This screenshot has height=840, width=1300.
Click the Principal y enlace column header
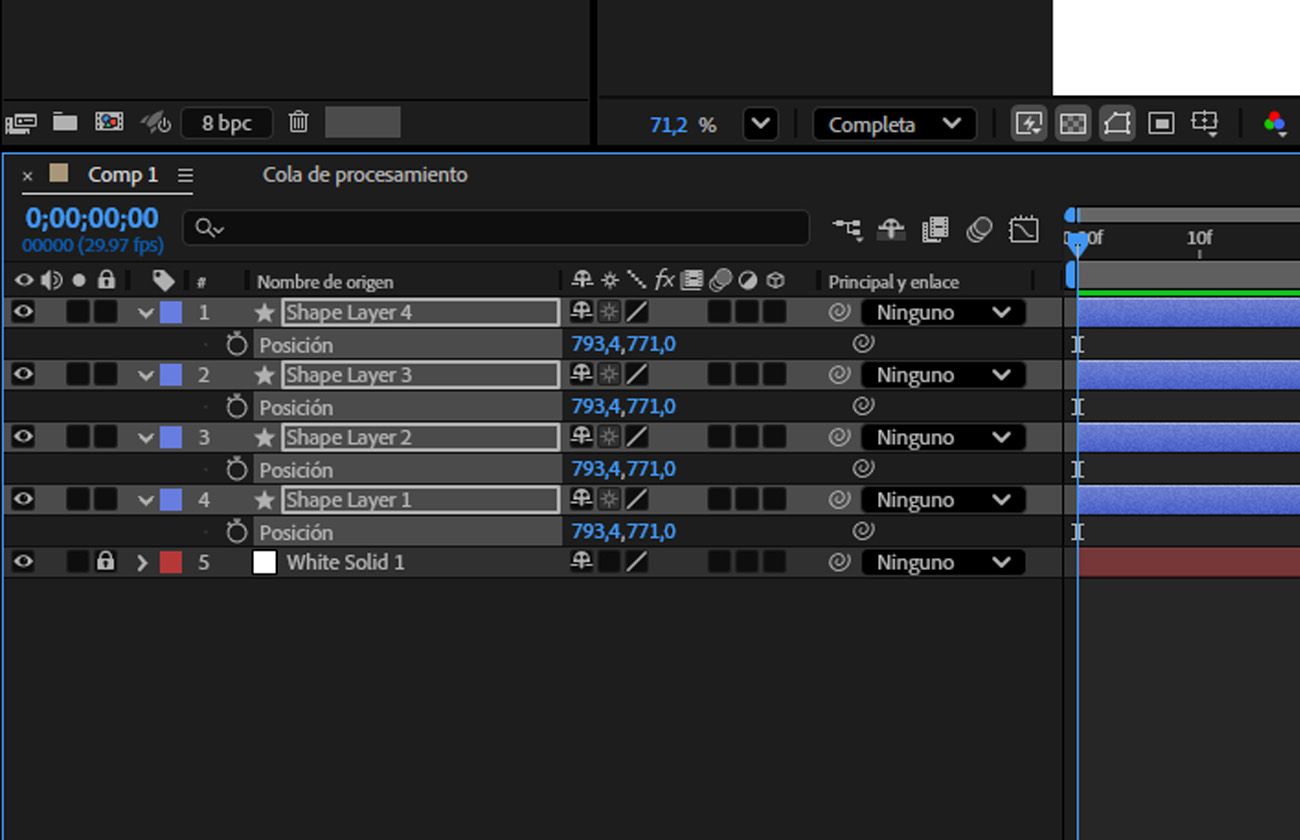pyautogui.click(x=893, y=282)
